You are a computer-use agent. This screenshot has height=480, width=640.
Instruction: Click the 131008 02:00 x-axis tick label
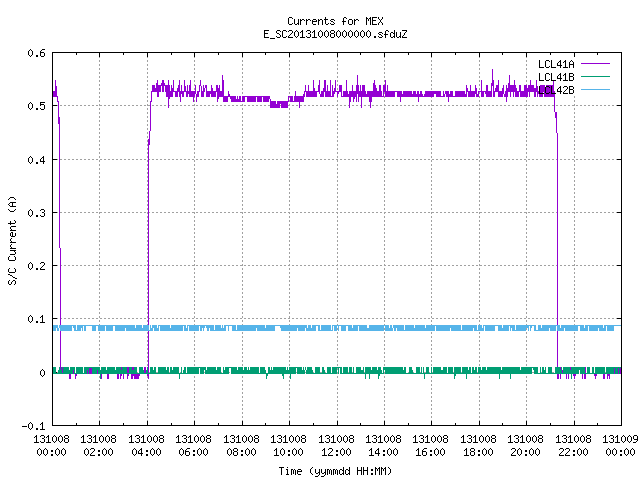[x=98, y=446]
